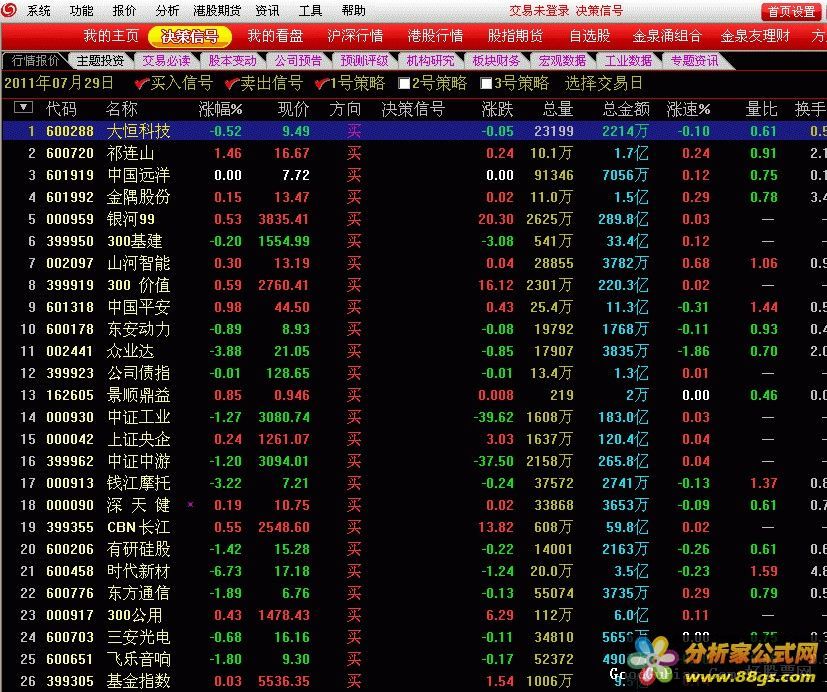
Task: Select the 主题投资 sub-tab
Action: coord(100,61)
